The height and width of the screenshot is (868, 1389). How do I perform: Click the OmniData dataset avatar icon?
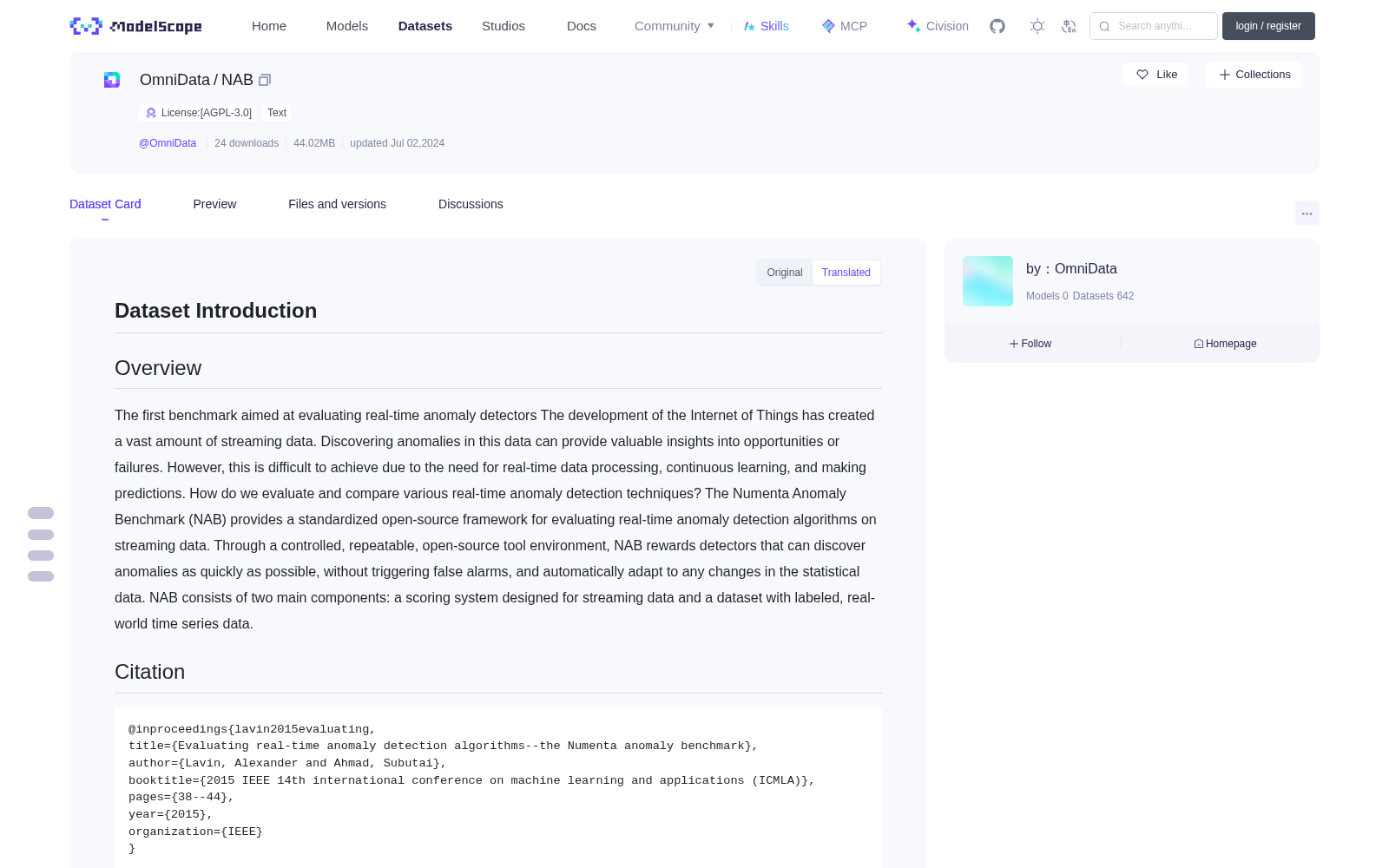pyautogui.click(x=112, y=80)
